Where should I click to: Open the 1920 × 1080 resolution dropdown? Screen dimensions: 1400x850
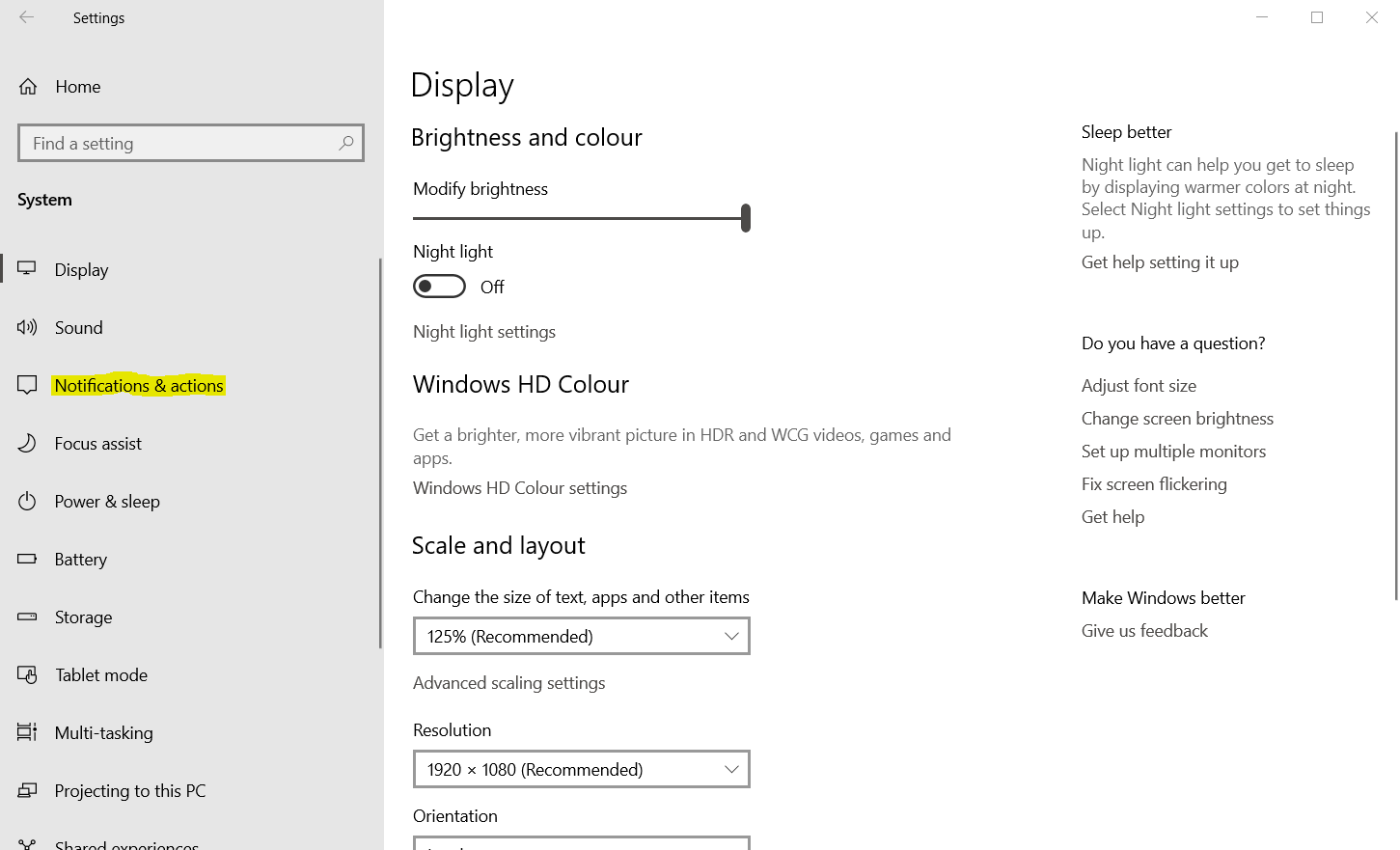pyautogui.click(x=582, y=769)
